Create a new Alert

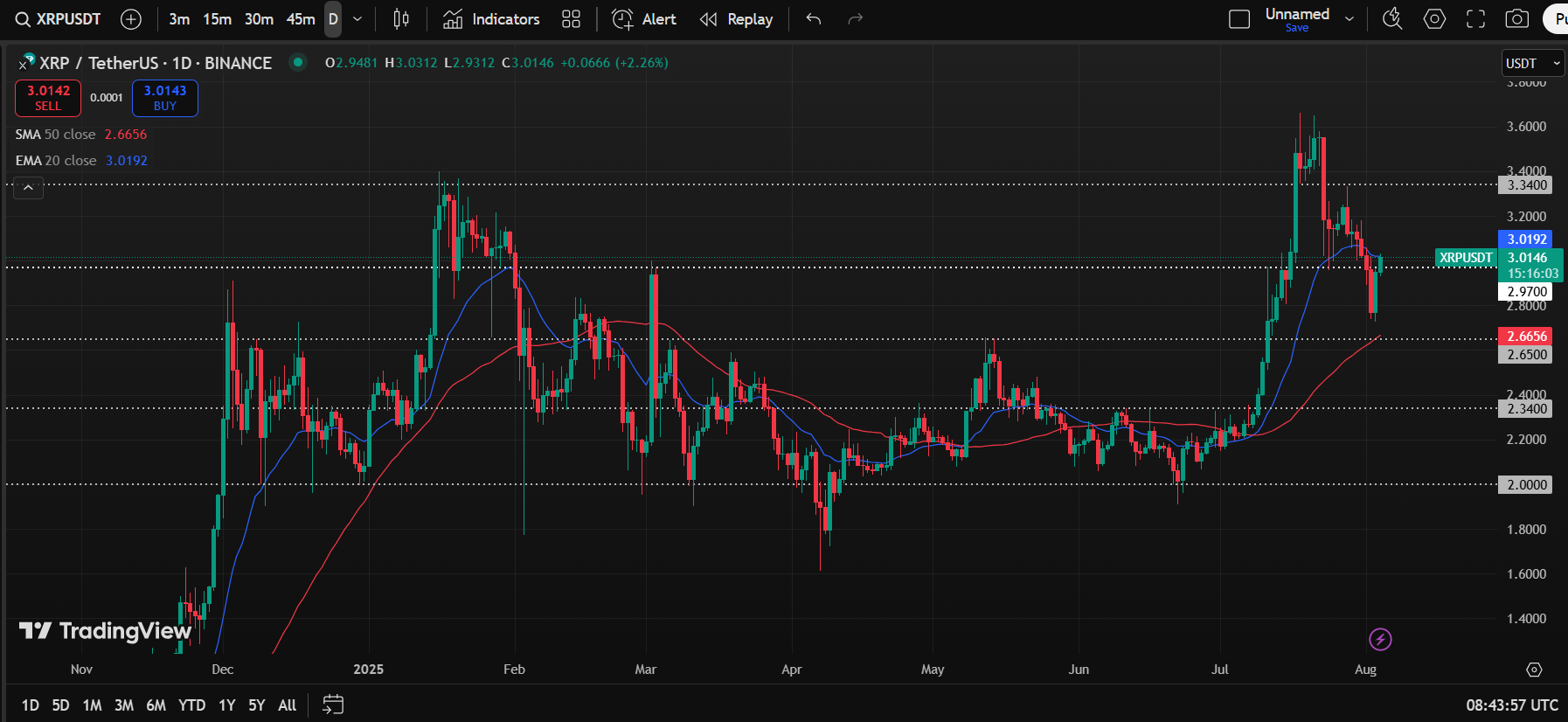point(644,19)
